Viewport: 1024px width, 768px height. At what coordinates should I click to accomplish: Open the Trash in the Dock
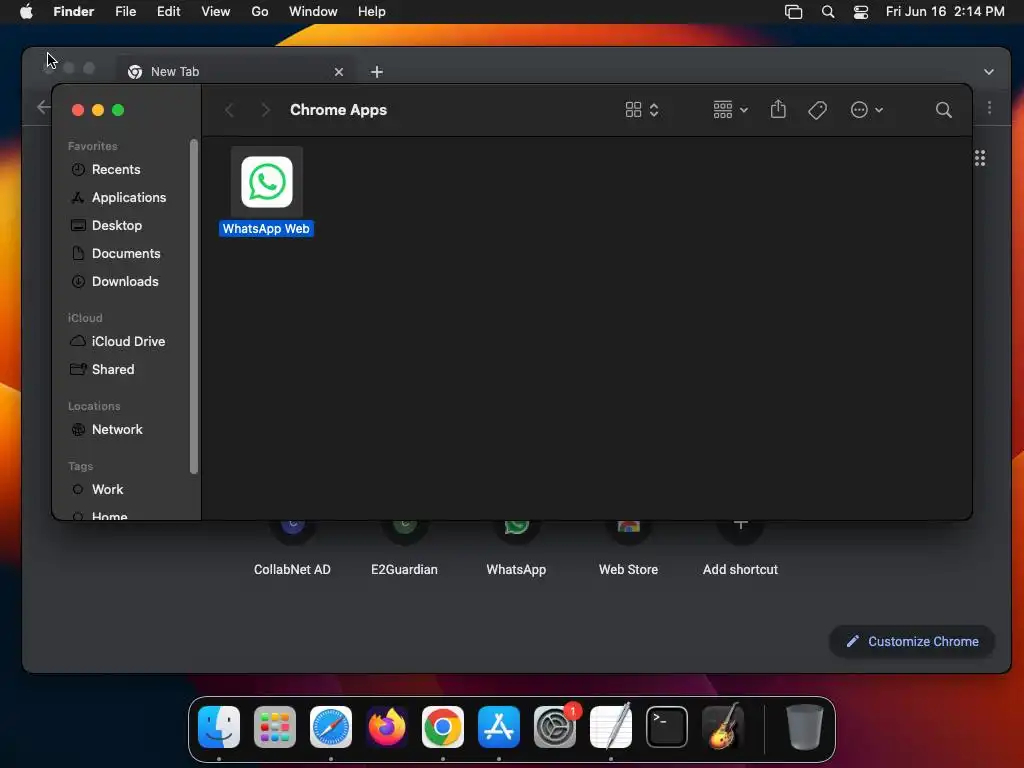click(x=804, y=727)
